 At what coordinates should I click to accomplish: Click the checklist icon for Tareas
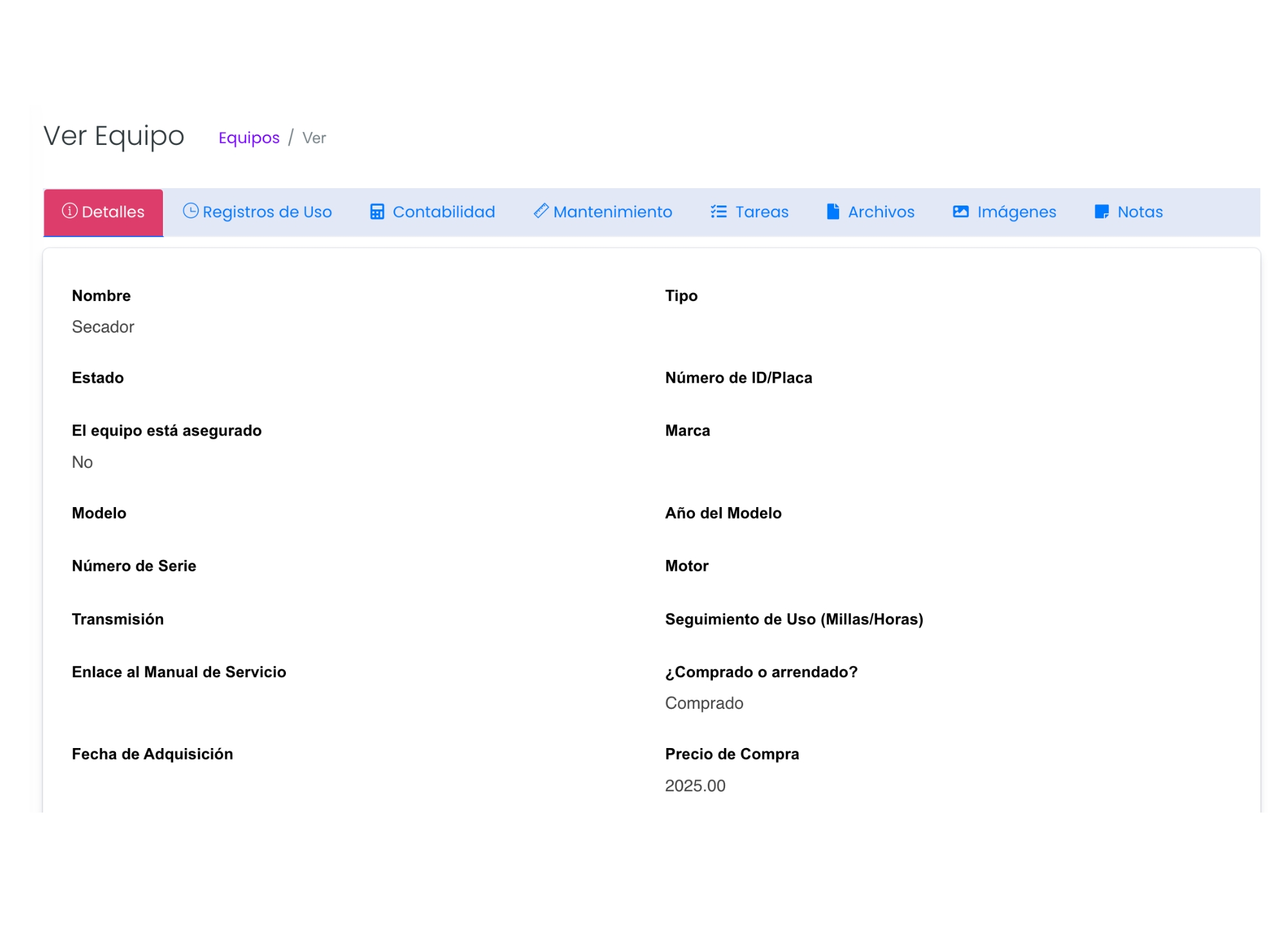(719, 212)
